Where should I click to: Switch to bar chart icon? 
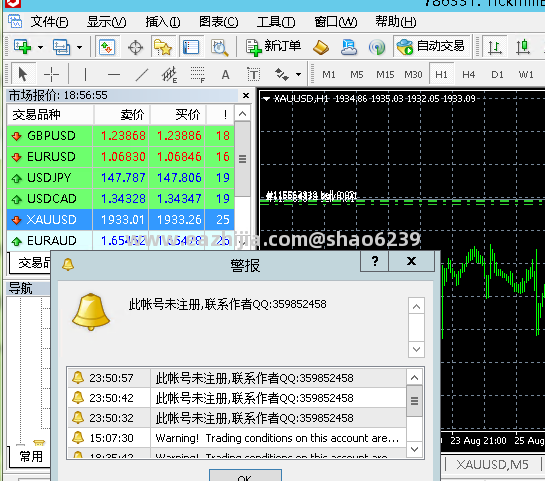(495, 47)
